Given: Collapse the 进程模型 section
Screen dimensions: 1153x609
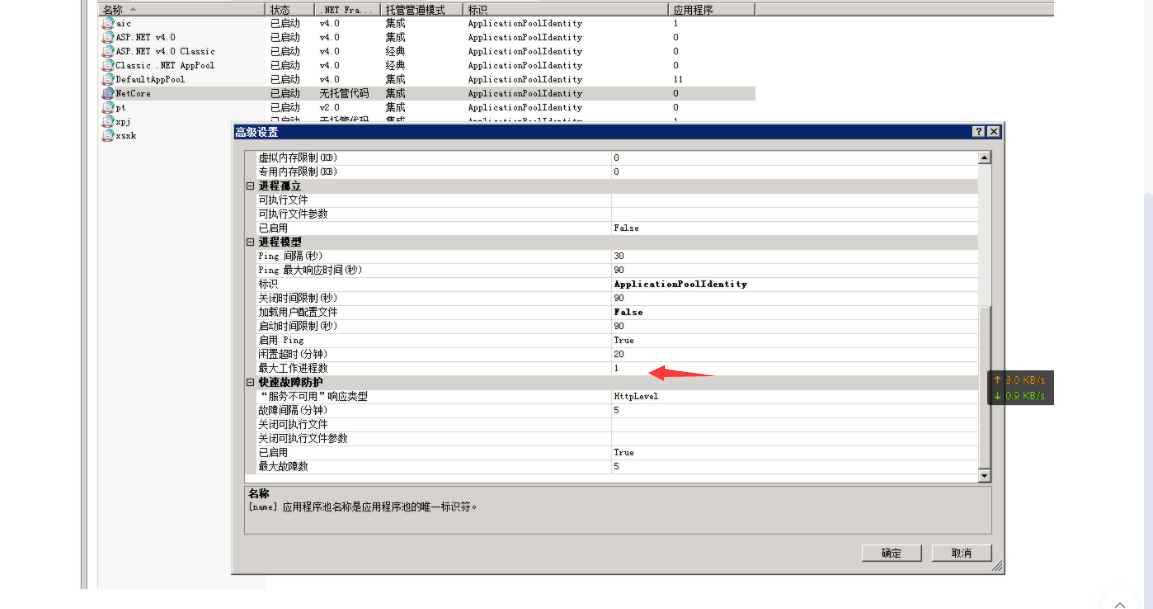Looking at the screenshot, I should 250,242.
